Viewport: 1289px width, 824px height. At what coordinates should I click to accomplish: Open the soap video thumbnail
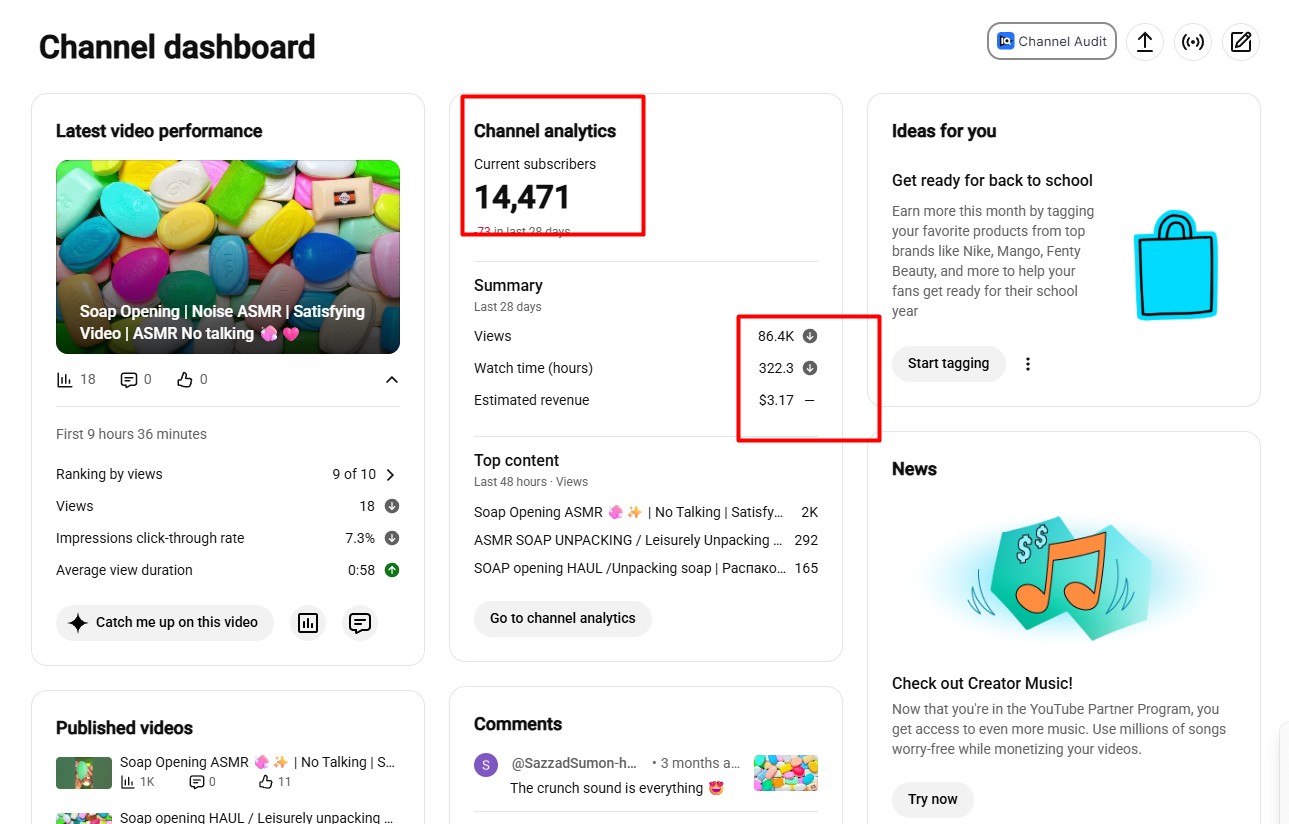[228, 257]
